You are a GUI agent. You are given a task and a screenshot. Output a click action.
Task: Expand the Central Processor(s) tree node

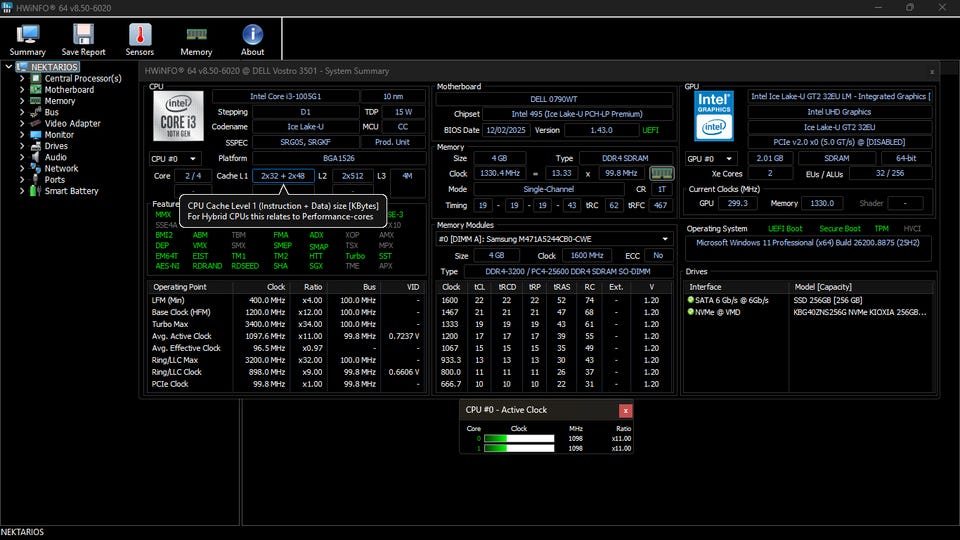tap(22, 78)
